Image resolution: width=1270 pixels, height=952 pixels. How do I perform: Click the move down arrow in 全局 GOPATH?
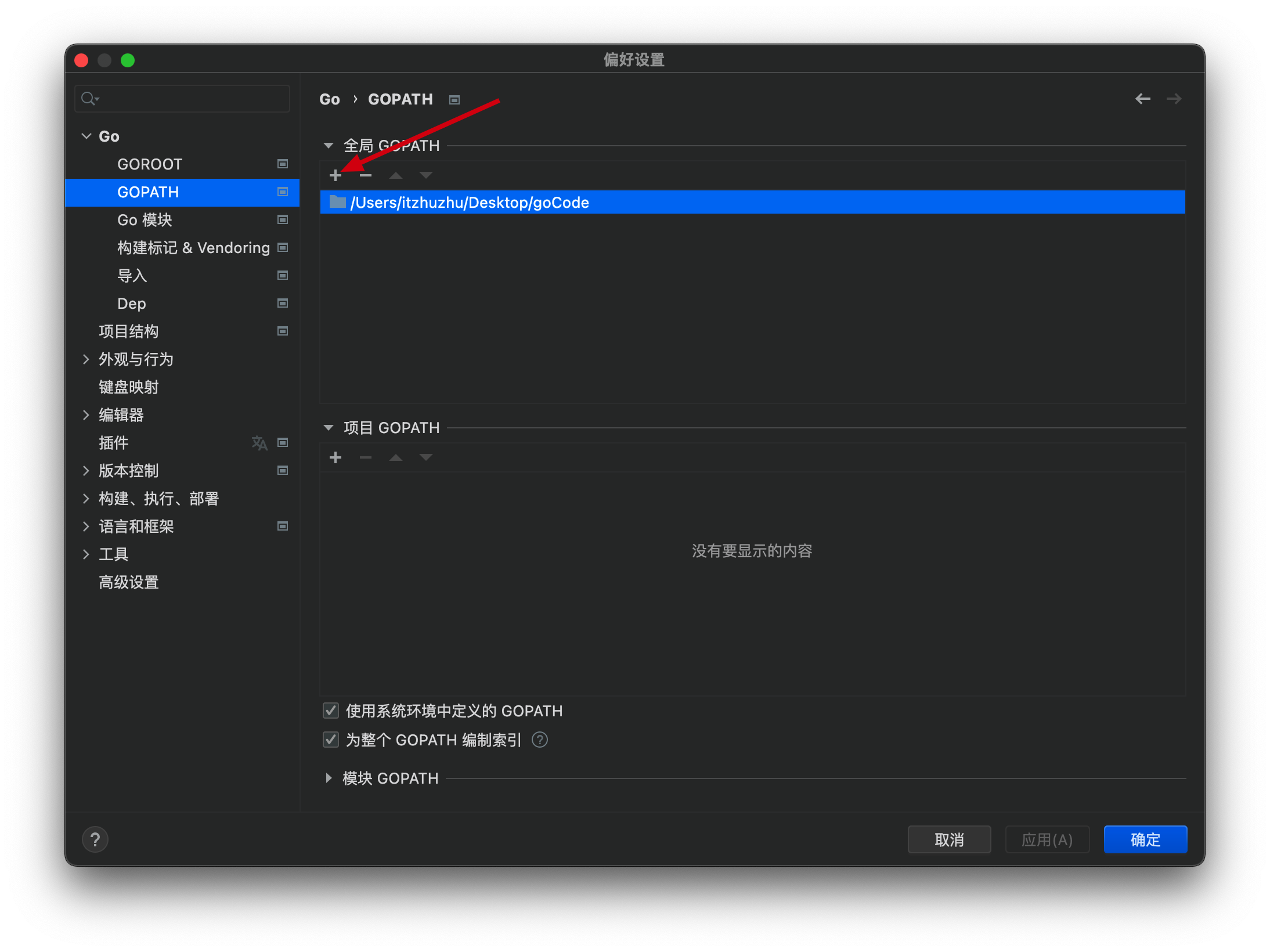point(425,175)
